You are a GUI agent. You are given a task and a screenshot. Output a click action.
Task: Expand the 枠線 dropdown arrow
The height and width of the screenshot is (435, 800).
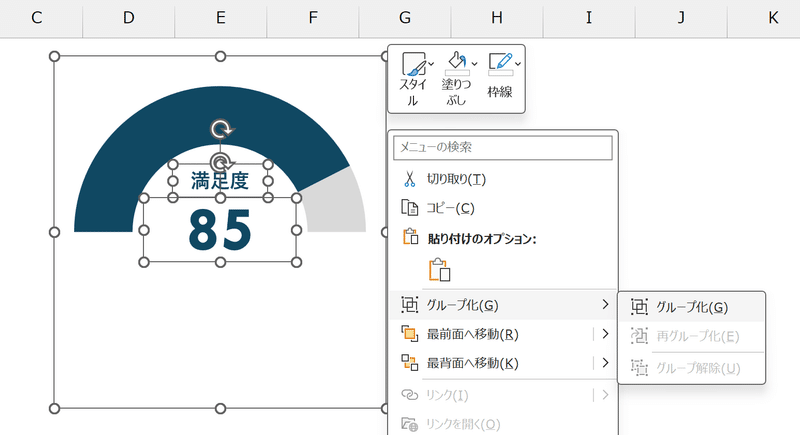point(518,64)
